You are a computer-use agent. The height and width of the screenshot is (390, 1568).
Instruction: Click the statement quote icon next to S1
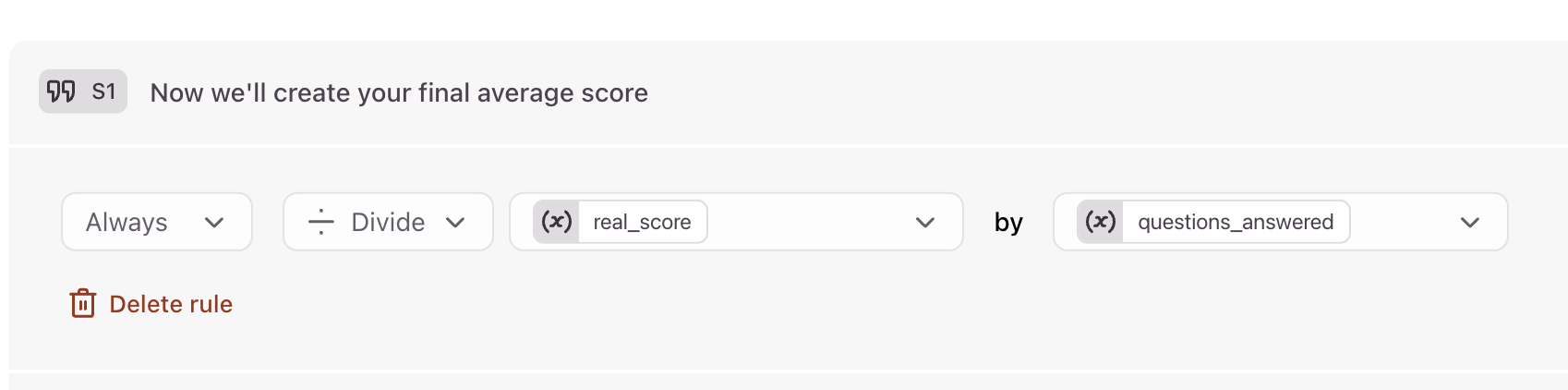61,91
